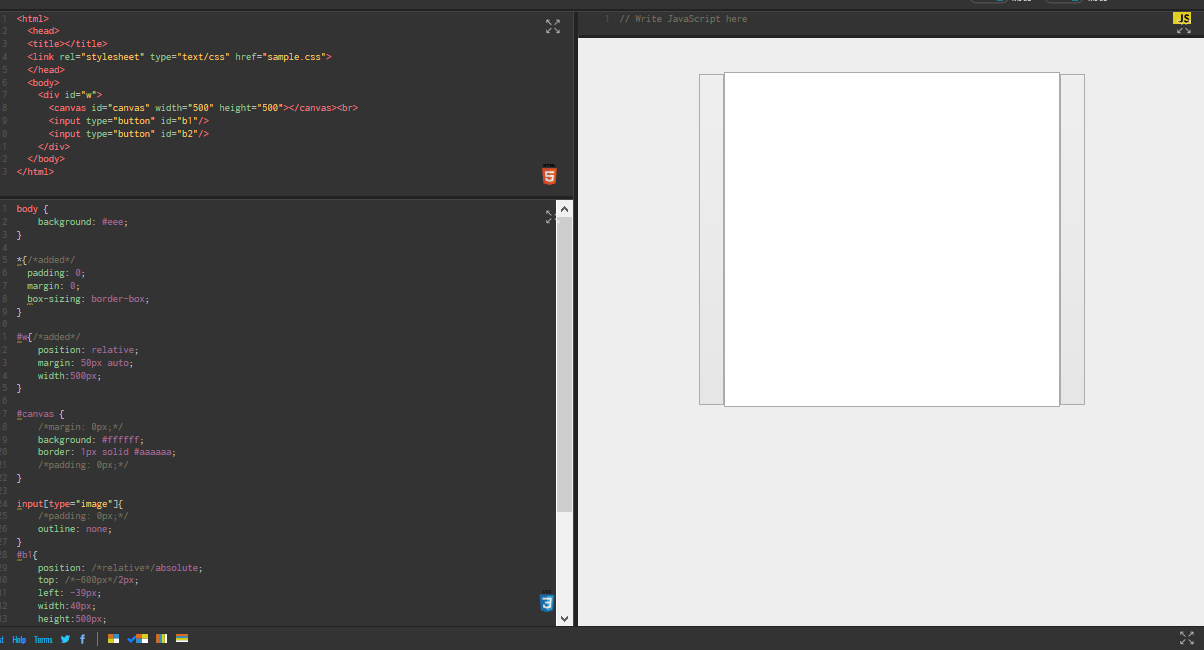Switch to horizontal rows layout
The image size is (1204, 650).
(182, 639)
